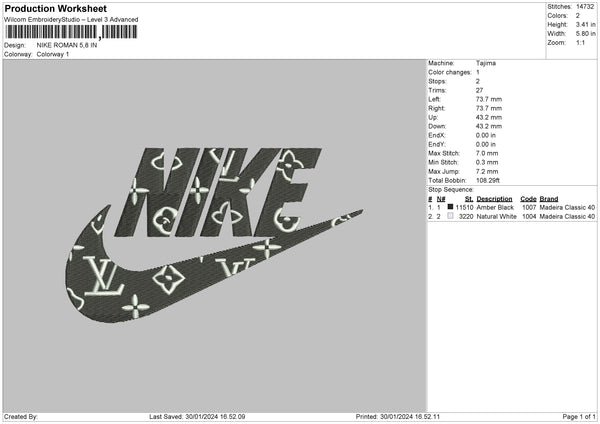Click the Stops value '2'
This screenshot has width=600, height=424.
pyautogui.click(x=478, y=82)
